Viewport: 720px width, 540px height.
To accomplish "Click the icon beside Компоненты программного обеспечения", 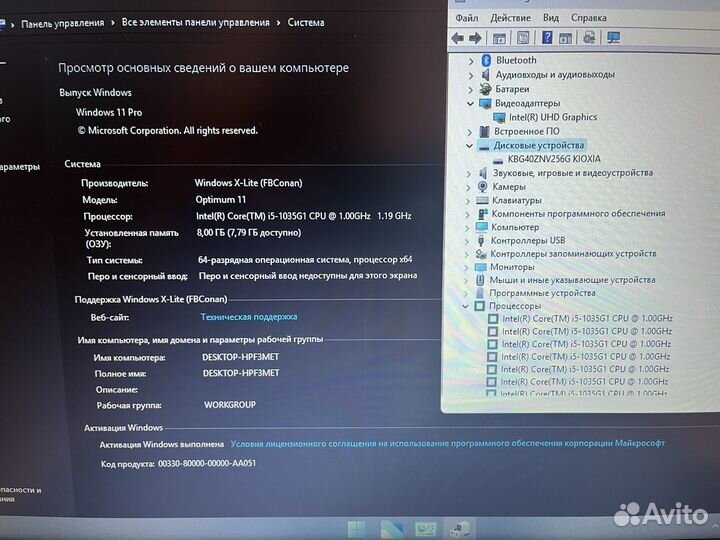I will coord(483,214).
